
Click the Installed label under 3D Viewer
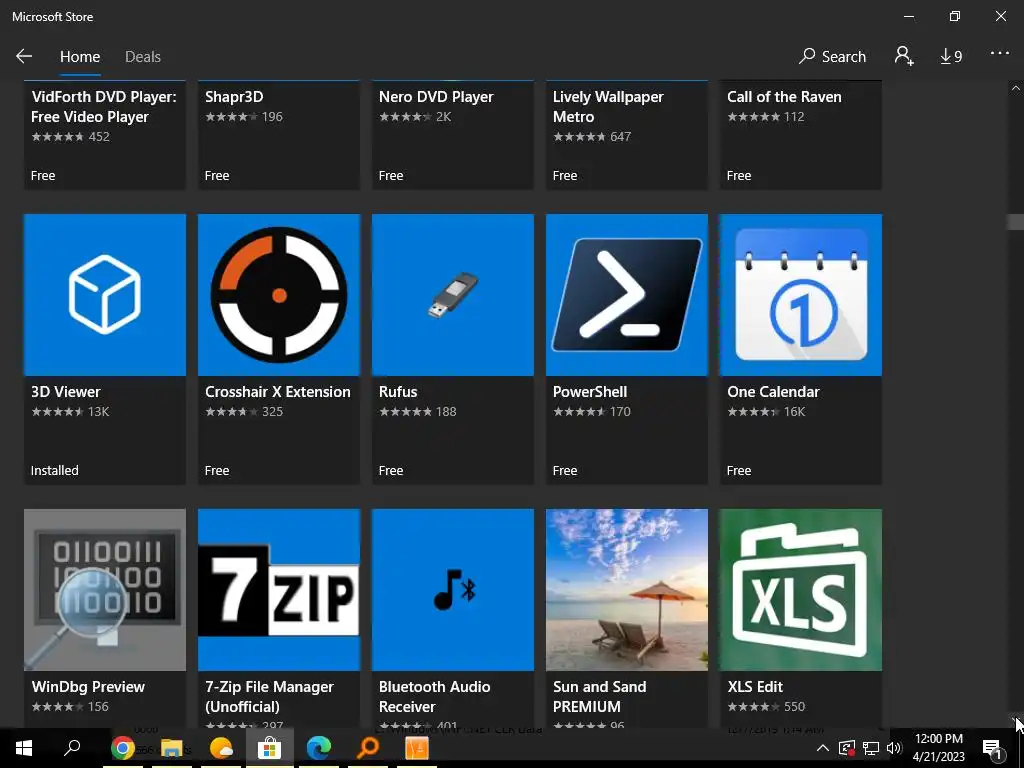(x=54, y=470)
